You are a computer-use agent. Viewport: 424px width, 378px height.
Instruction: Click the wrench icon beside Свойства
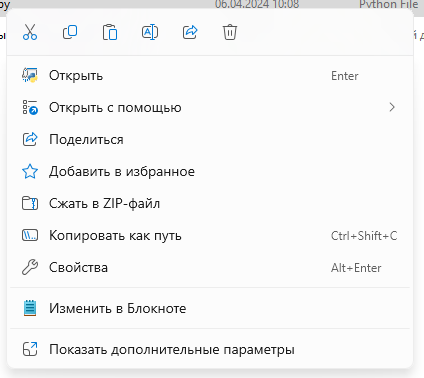(30, 267)
